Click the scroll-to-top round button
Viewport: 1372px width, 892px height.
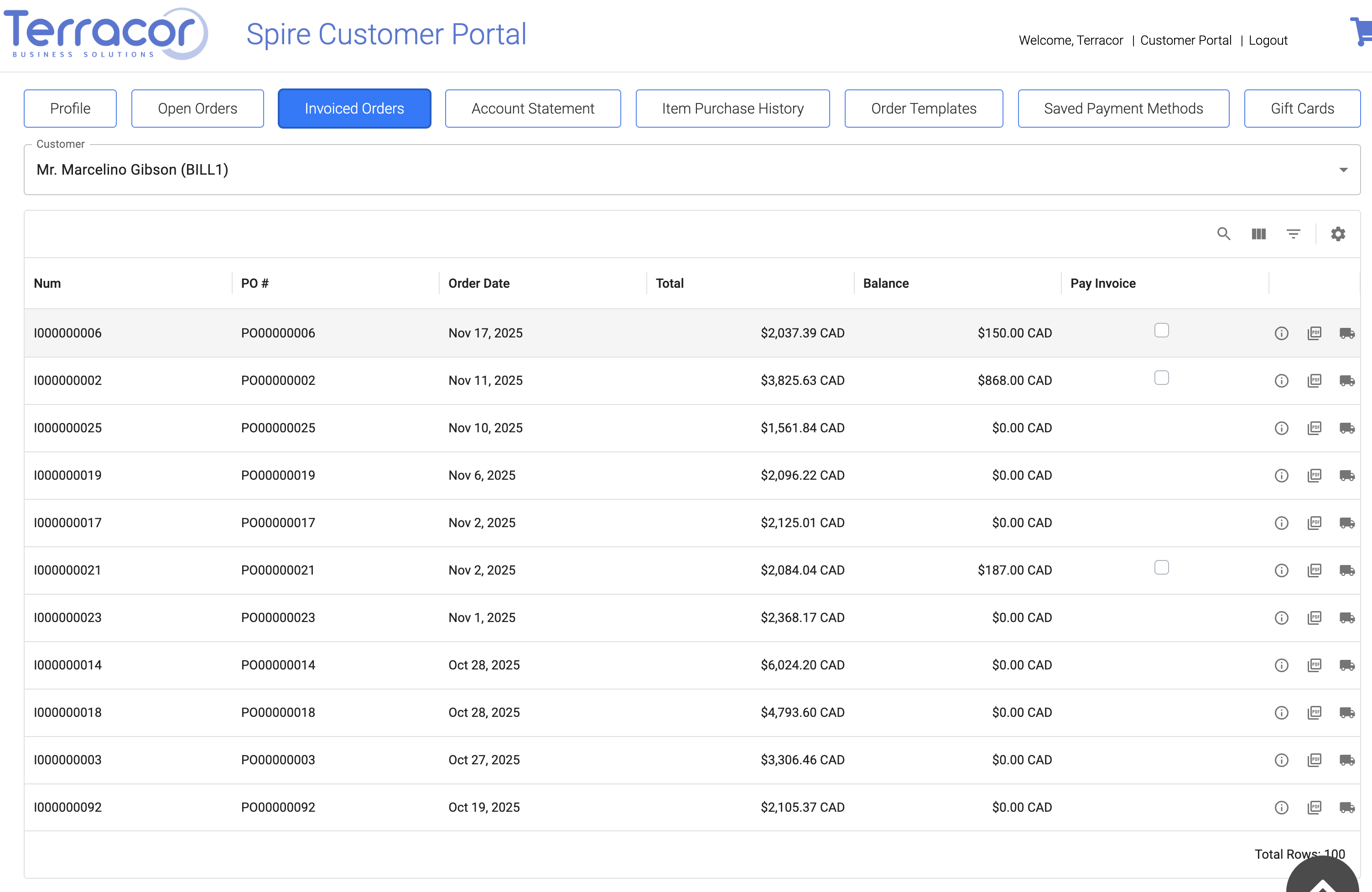pos(1322,875)
